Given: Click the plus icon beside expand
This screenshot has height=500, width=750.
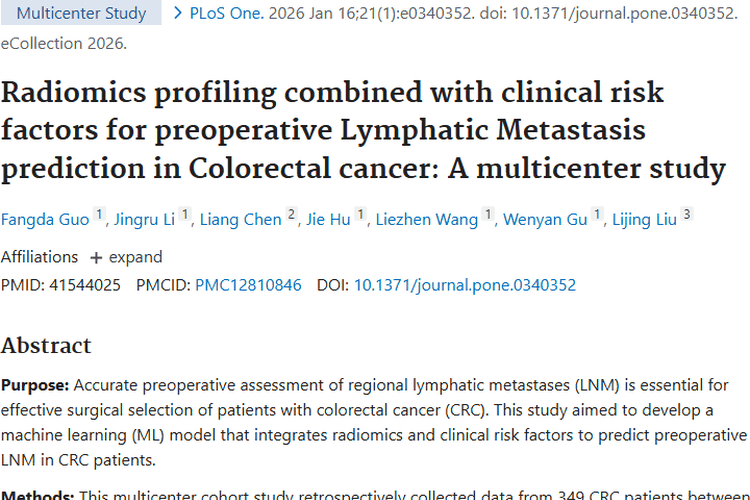Looking at the screenshot, I should (x=96, y=257).
